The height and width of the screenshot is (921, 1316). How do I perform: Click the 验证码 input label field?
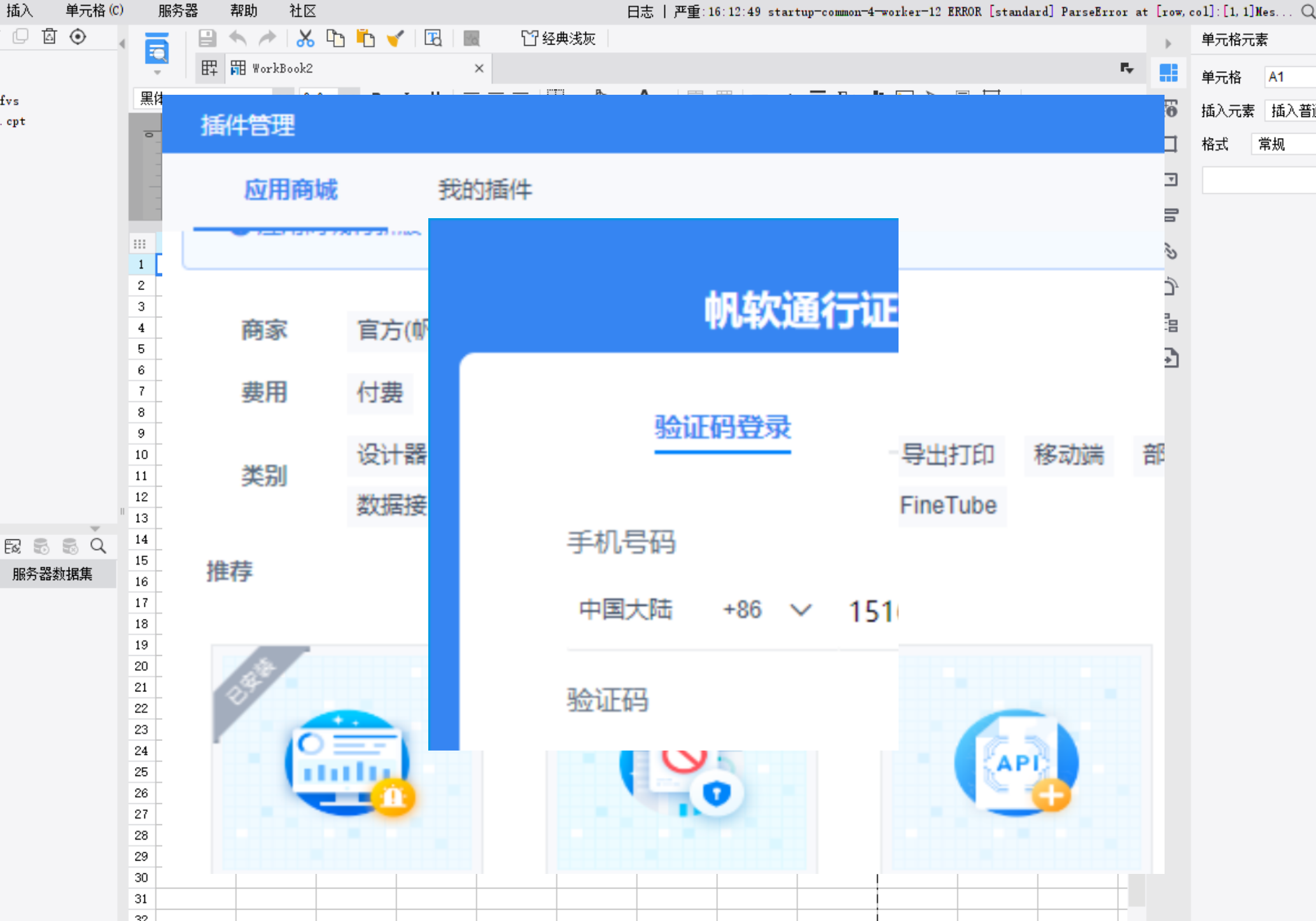(x=608, y=700)
